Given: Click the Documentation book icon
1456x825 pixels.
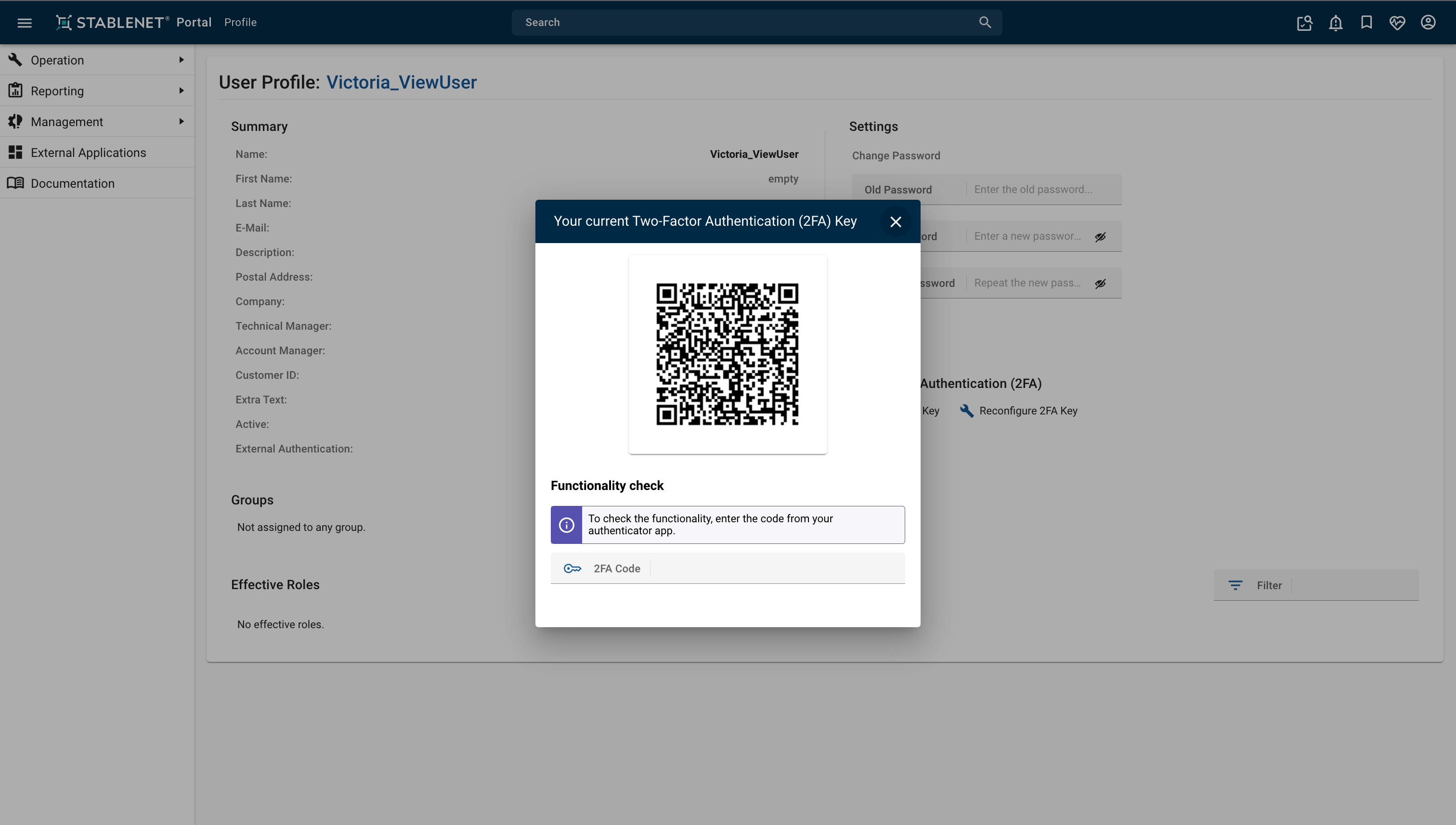Looking at the screenshot, I should [15, 183].
